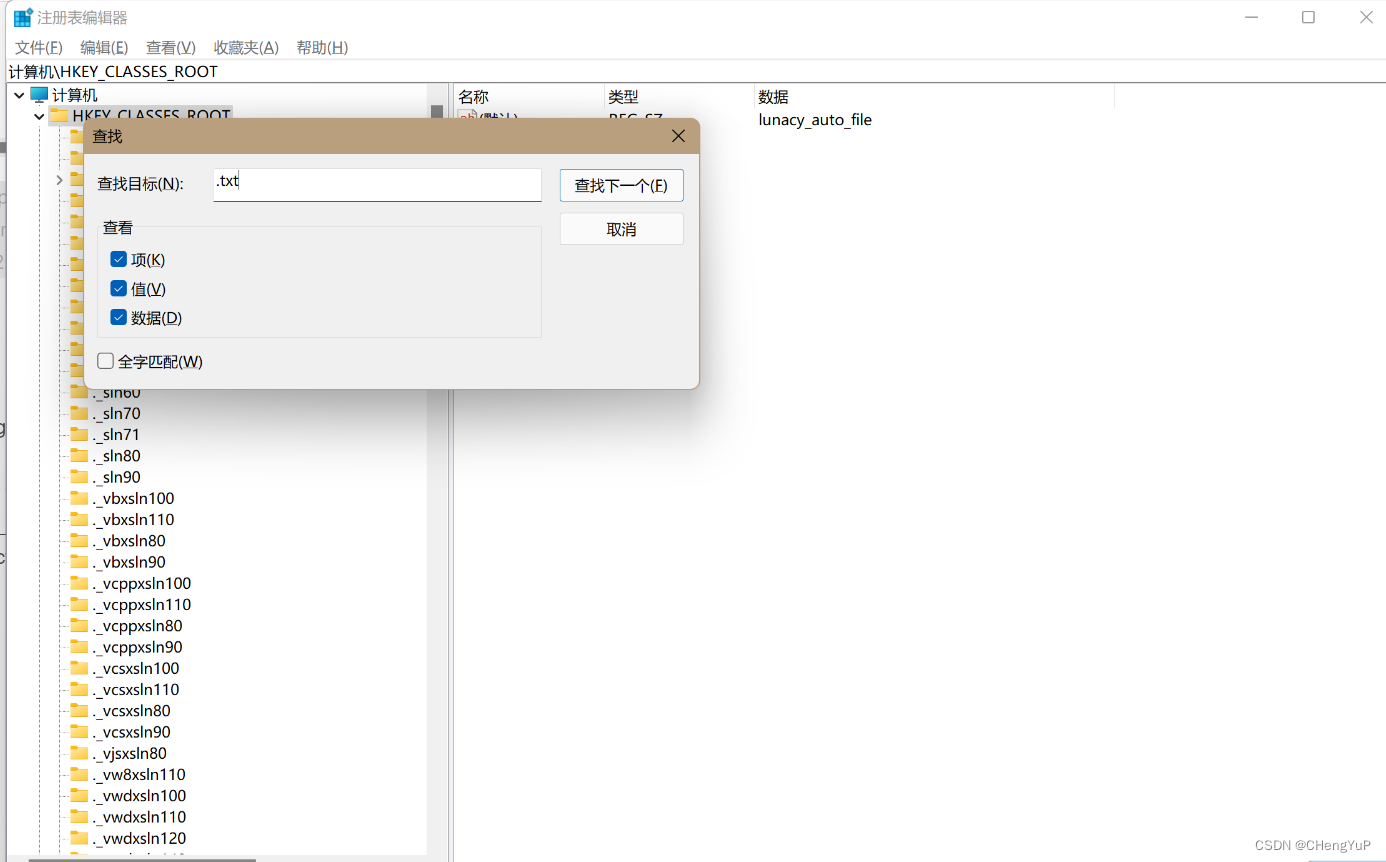Viewport: 1386px width, 862px height.
Task: Collapse the HKEY_CLASSES_ROOT node
Action: pyautogui.click(x=39, y=116)
